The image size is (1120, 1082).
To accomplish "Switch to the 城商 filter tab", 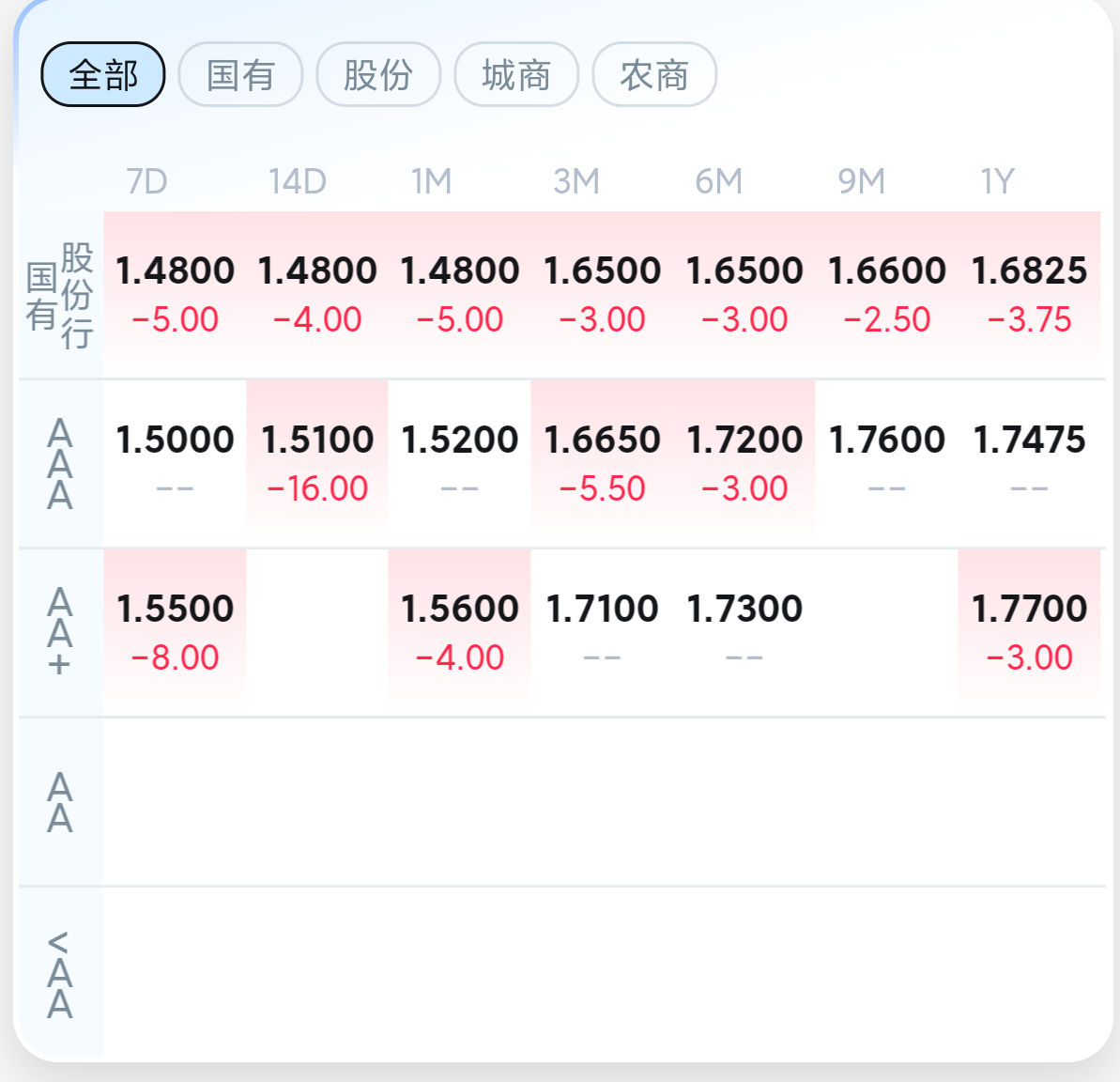I will 516,74.
